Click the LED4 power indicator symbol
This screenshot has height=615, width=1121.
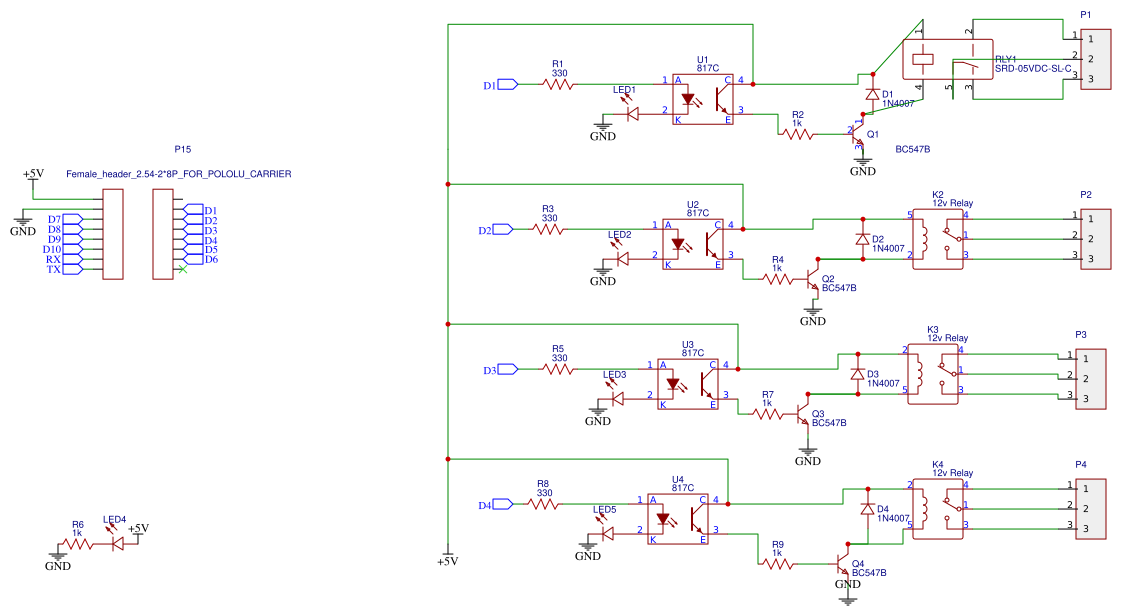(x=117, y=543)
